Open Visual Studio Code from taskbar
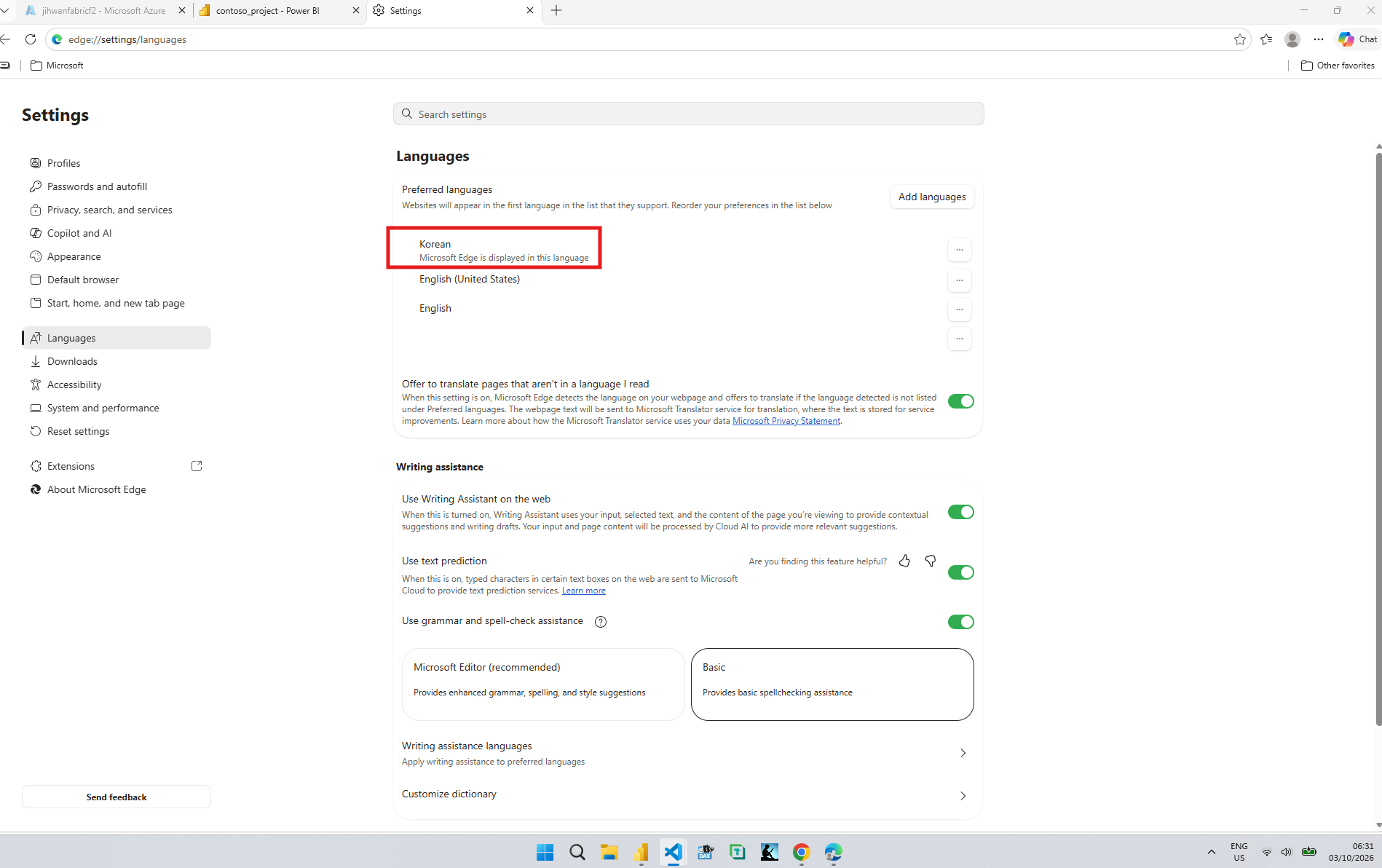This screenshot has height=868, width=1382. click(x=674, y=852)
